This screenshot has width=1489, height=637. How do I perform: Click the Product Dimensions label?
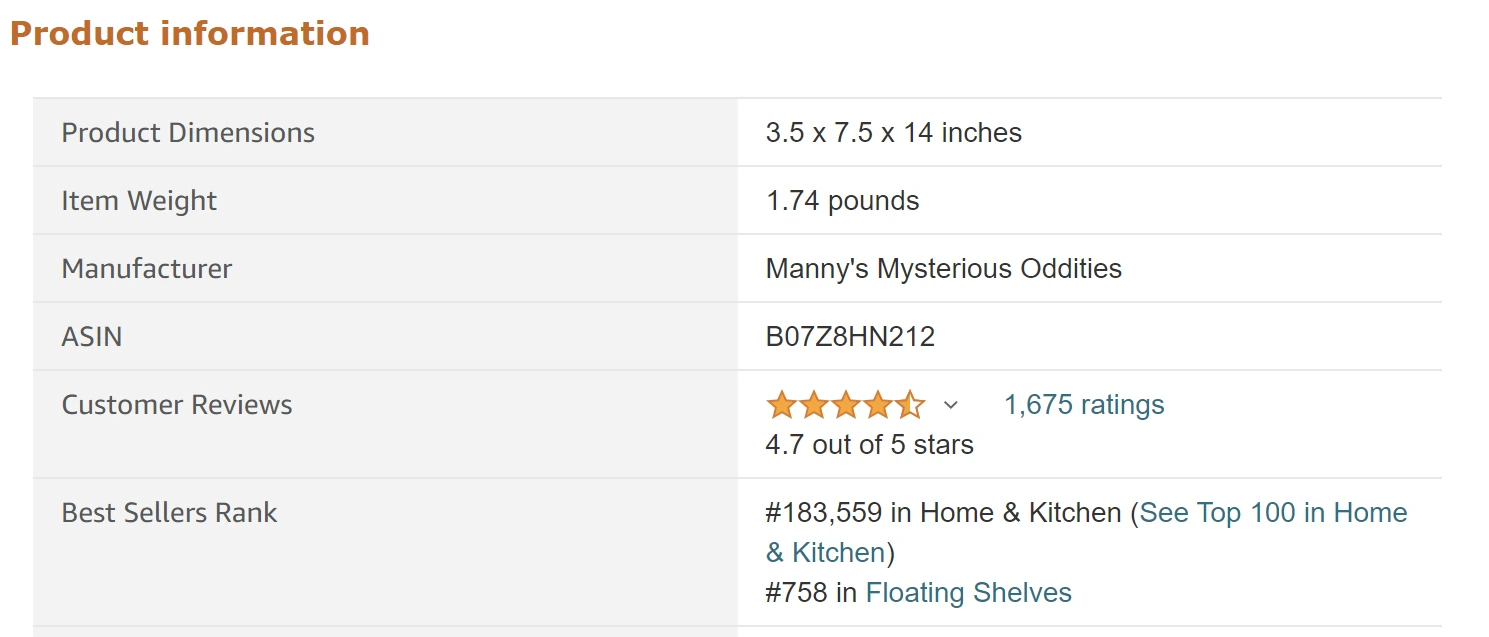188,133
